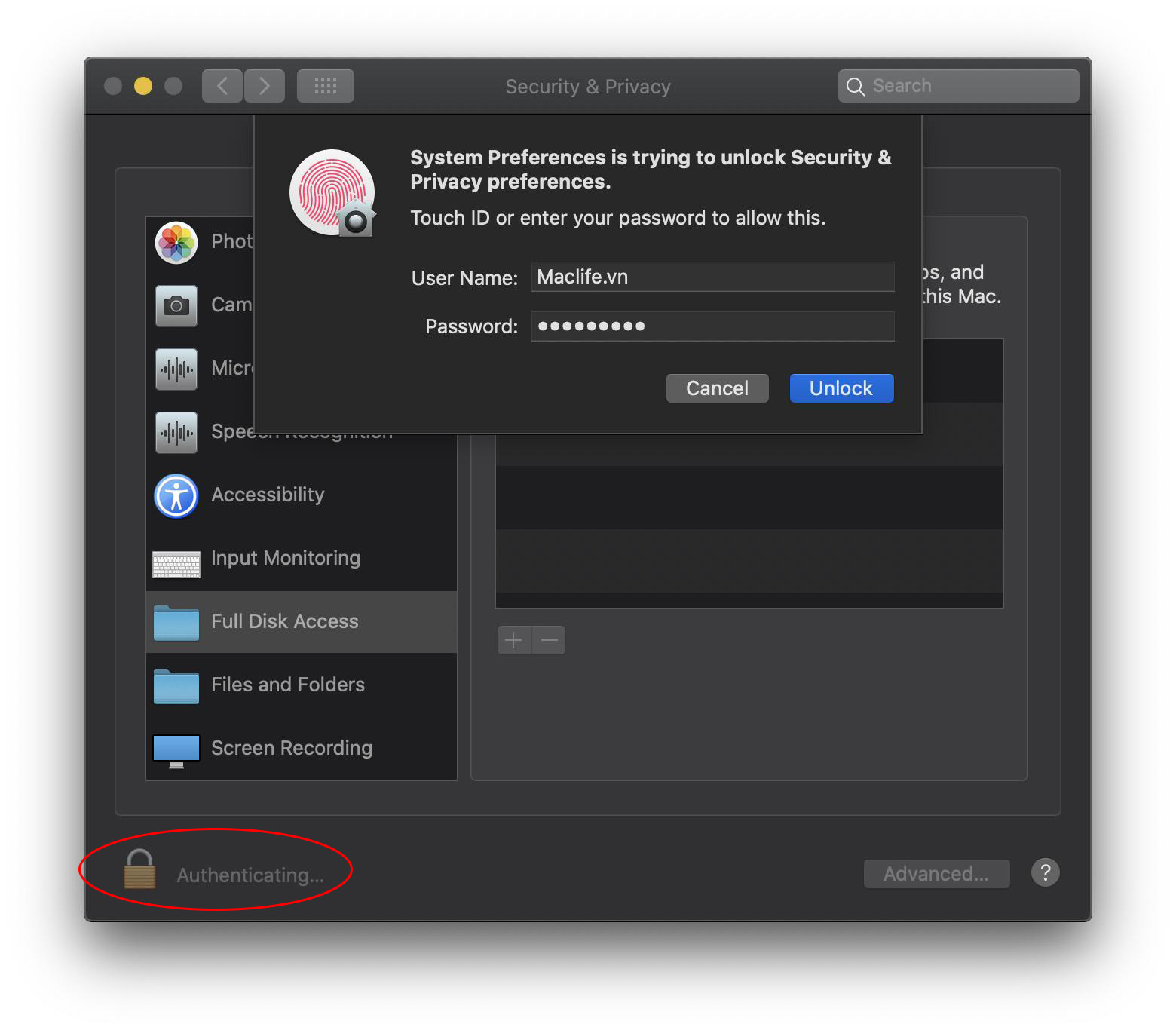The width and height of the screenshot is (1176, 1033).
Task: Click the Speech Recognition waveform icon
Action: tap(176, 431)
